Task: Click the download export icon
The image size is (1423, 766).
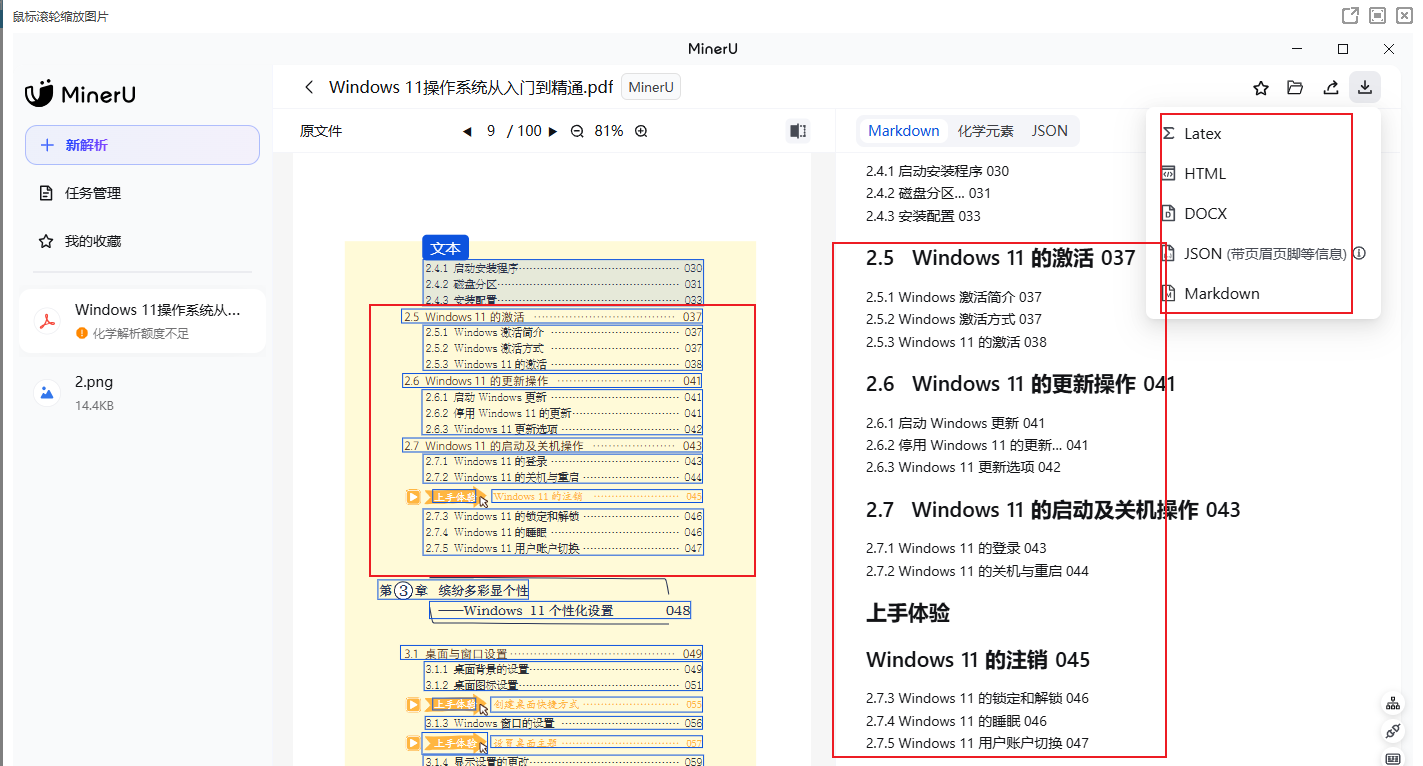Action: pos(1365,88)
